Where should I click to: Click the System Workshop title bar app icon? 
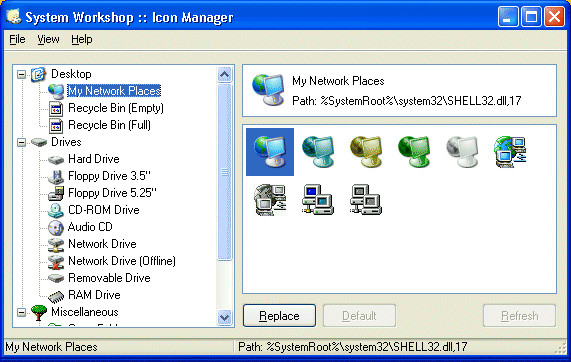coord(14,16)
